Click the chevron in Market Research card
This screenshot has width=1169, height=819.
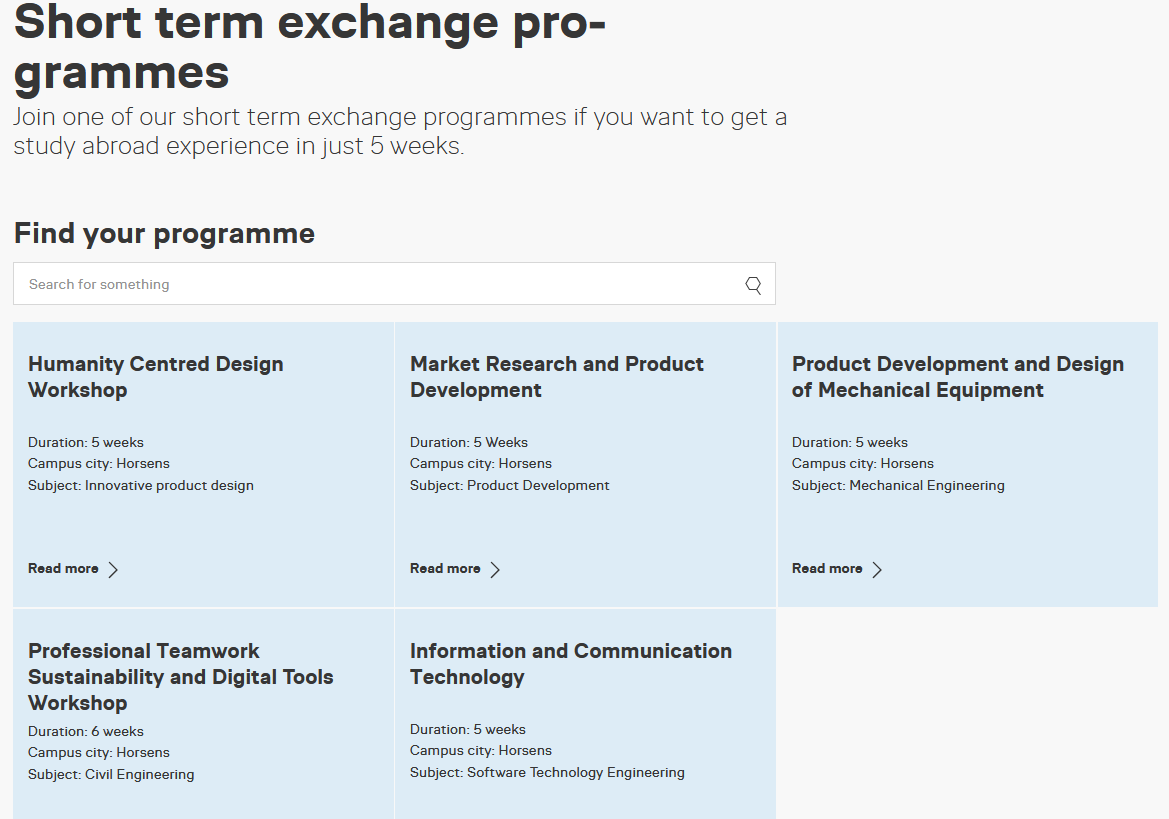[495, 570]
